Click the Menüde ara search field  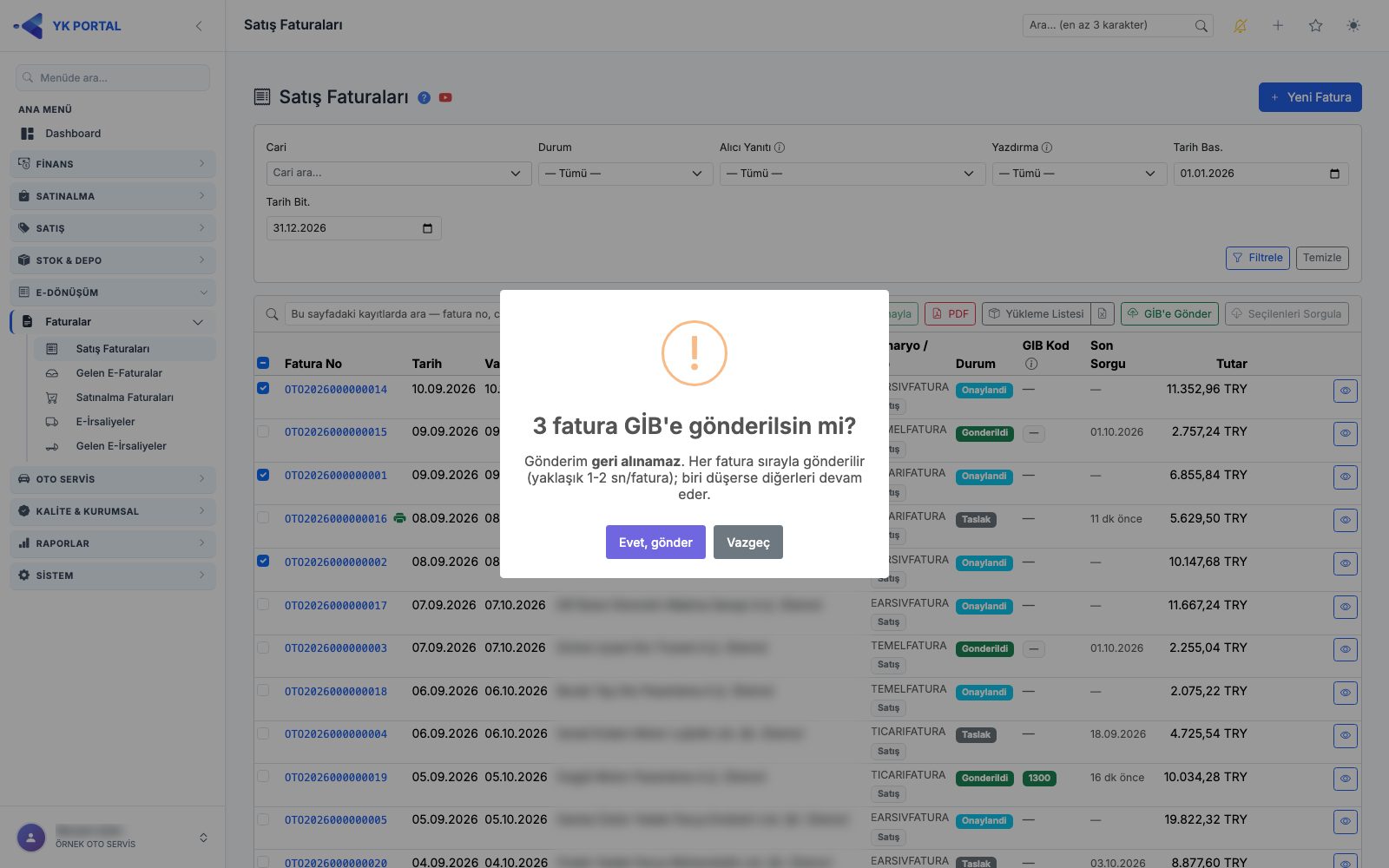tap(113, 77)
